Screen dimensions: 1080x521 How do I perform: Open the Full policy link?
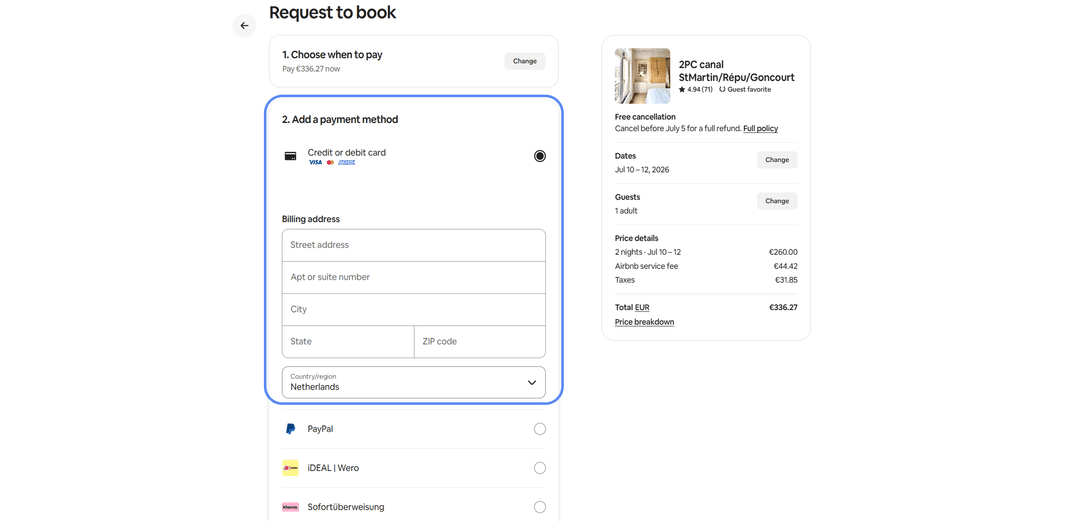click(760, 129)
